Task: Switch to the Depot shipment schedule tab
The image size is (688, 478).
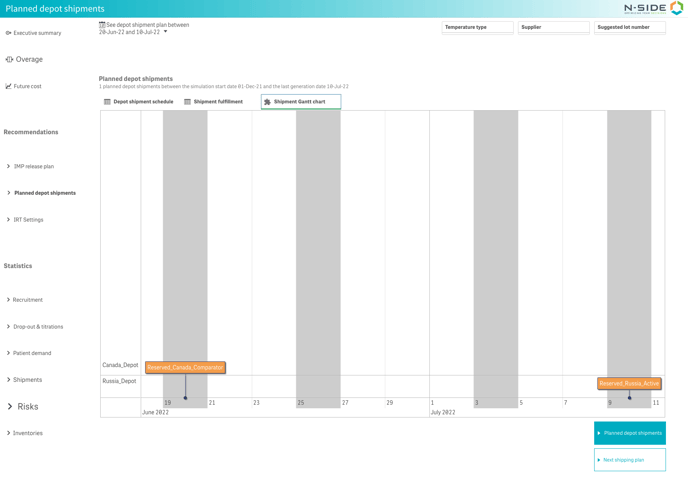Action: click(x=142, y=102)
